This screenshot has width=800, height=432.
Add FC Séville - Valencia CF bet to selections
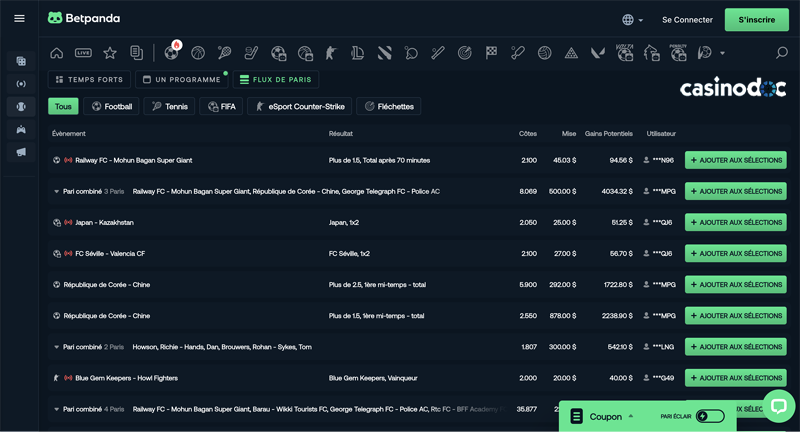point(736,253)
